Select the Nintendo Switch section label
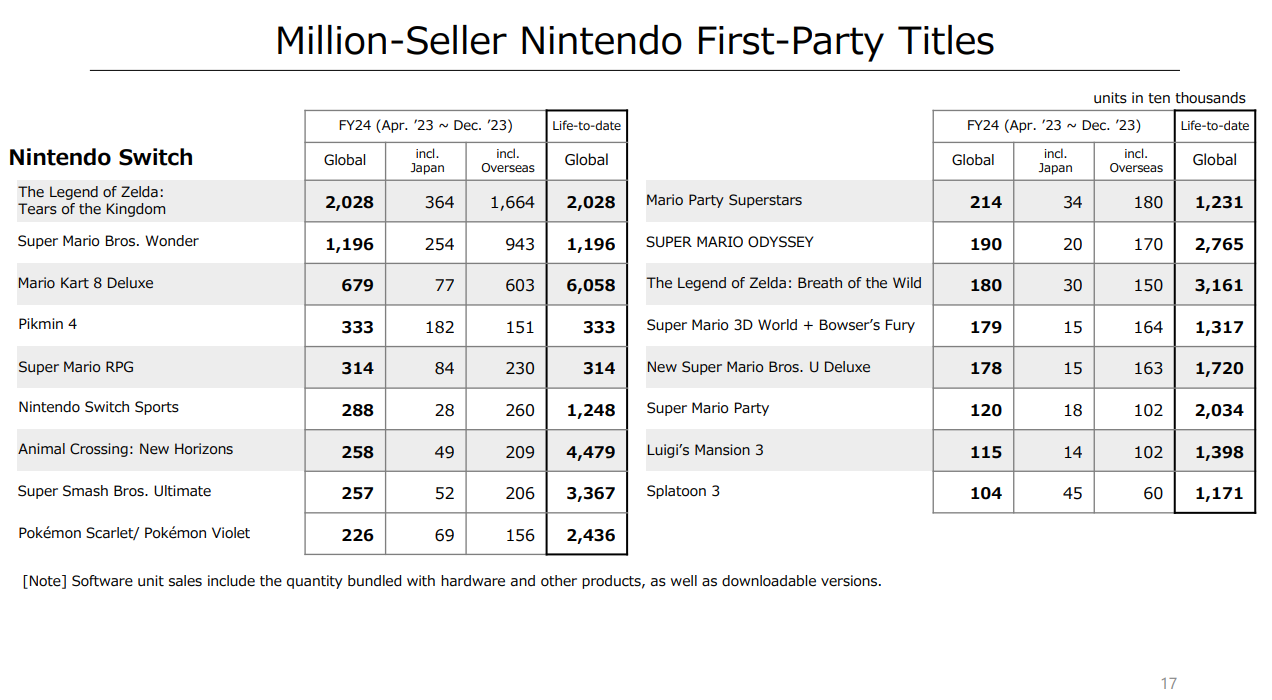The width and height of the screenshot is (1272, 700). [x=101, y=158]
